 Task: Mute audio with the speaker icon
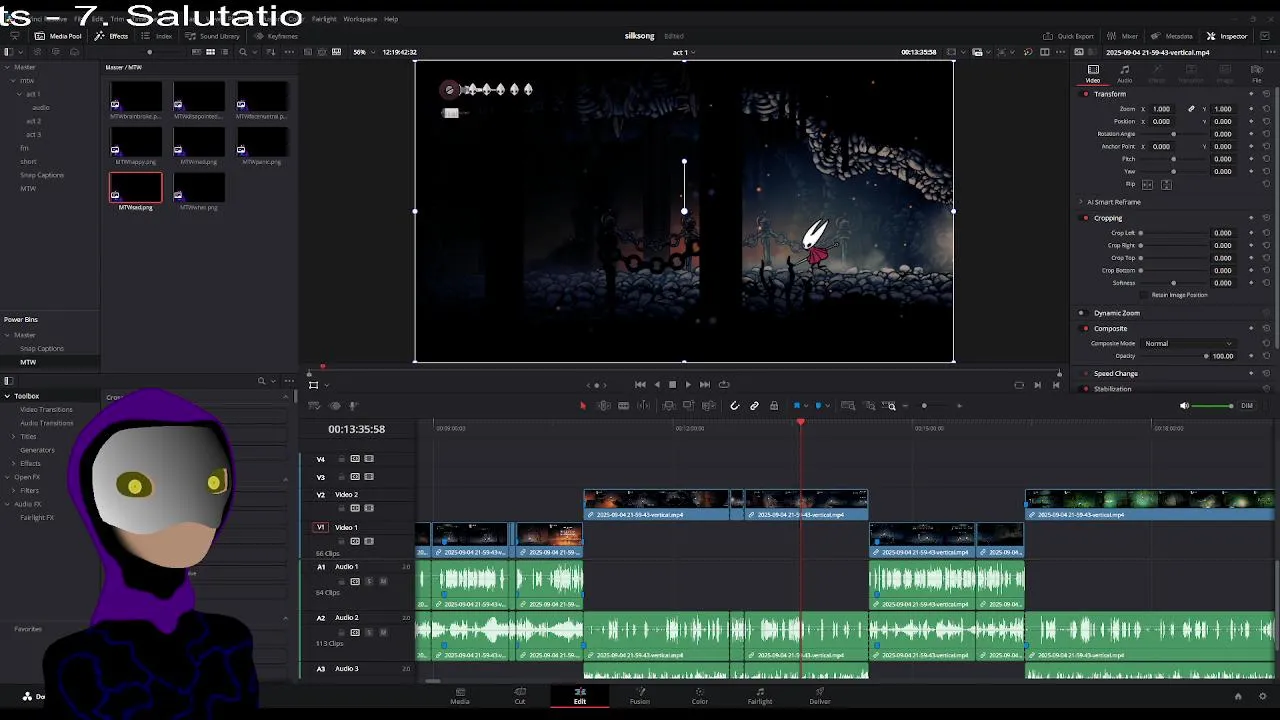1185,406
